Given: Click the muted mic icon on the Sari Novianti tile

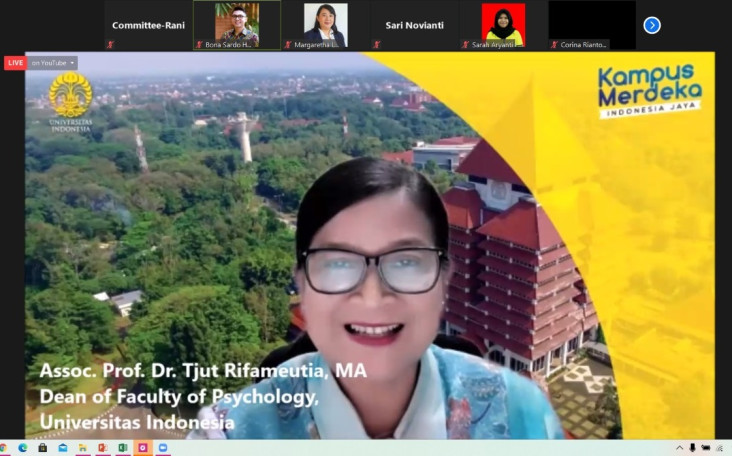Looking at the screenshot, I should (377, 45).
